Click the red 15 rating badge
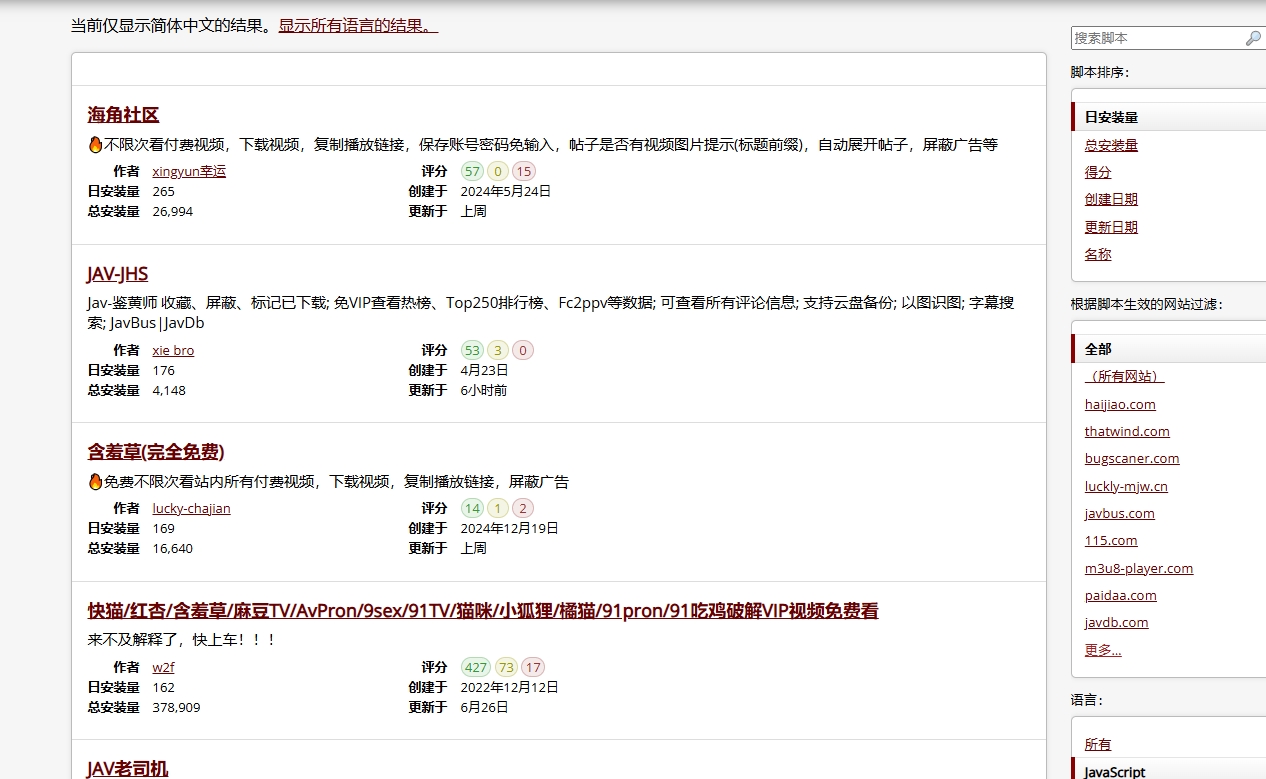 [524, 171]
